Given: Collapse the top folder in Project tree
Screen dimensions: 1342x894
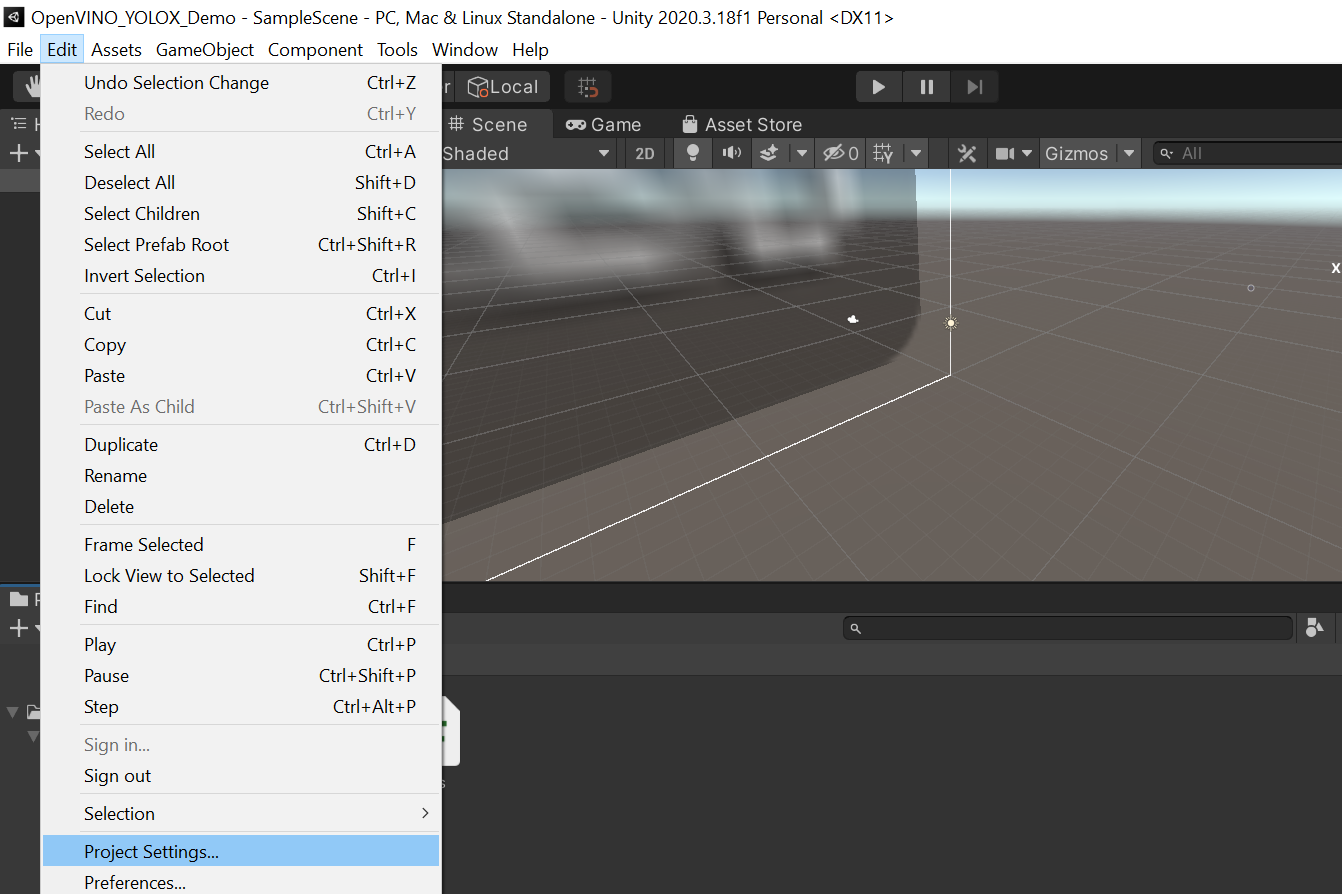Looking at the screenshot, I should tap(12, 712).
